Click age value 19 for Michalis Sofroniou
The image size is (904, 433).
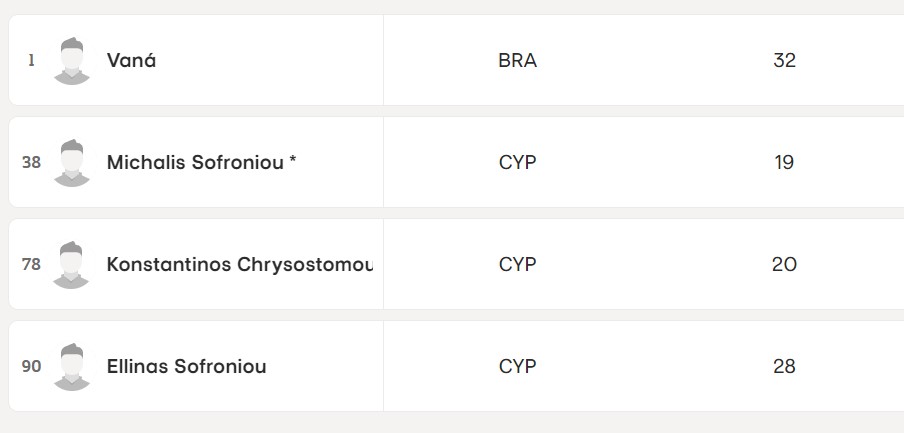(x=784, y=163)
